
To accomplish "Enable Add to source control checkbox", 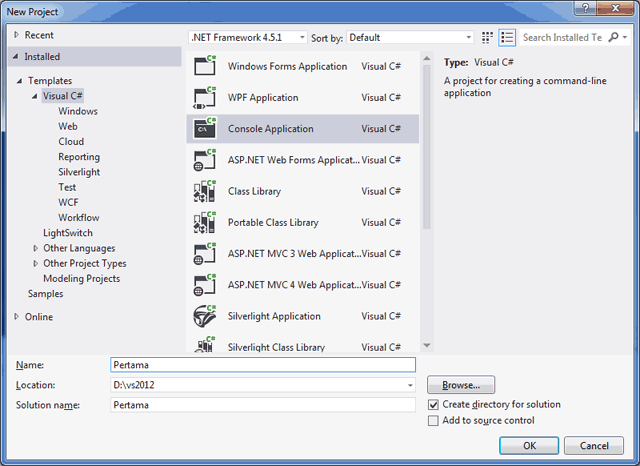I will (433, 420).
